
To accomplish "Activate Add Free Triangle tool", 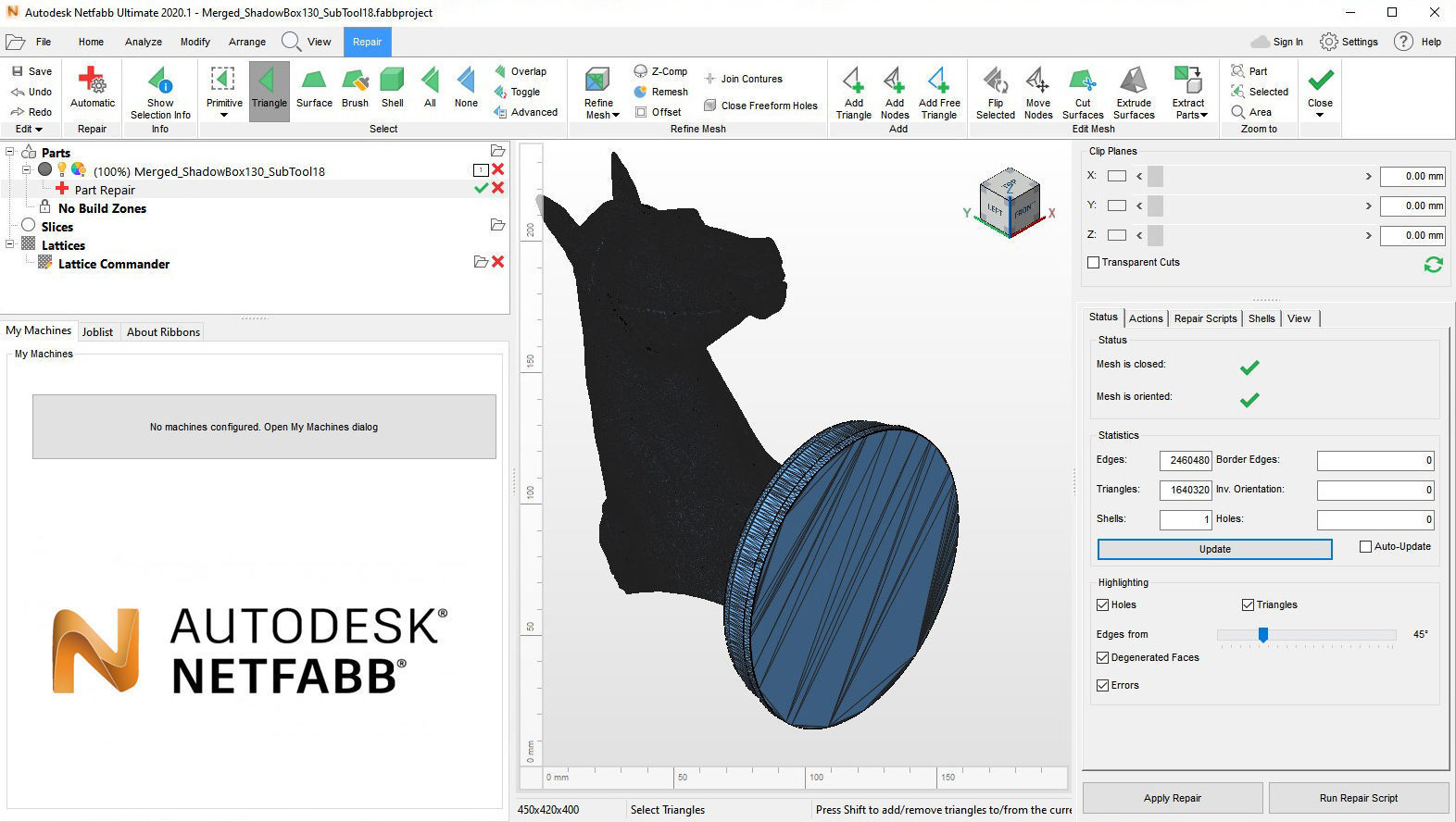I will [x=939, y=93].
